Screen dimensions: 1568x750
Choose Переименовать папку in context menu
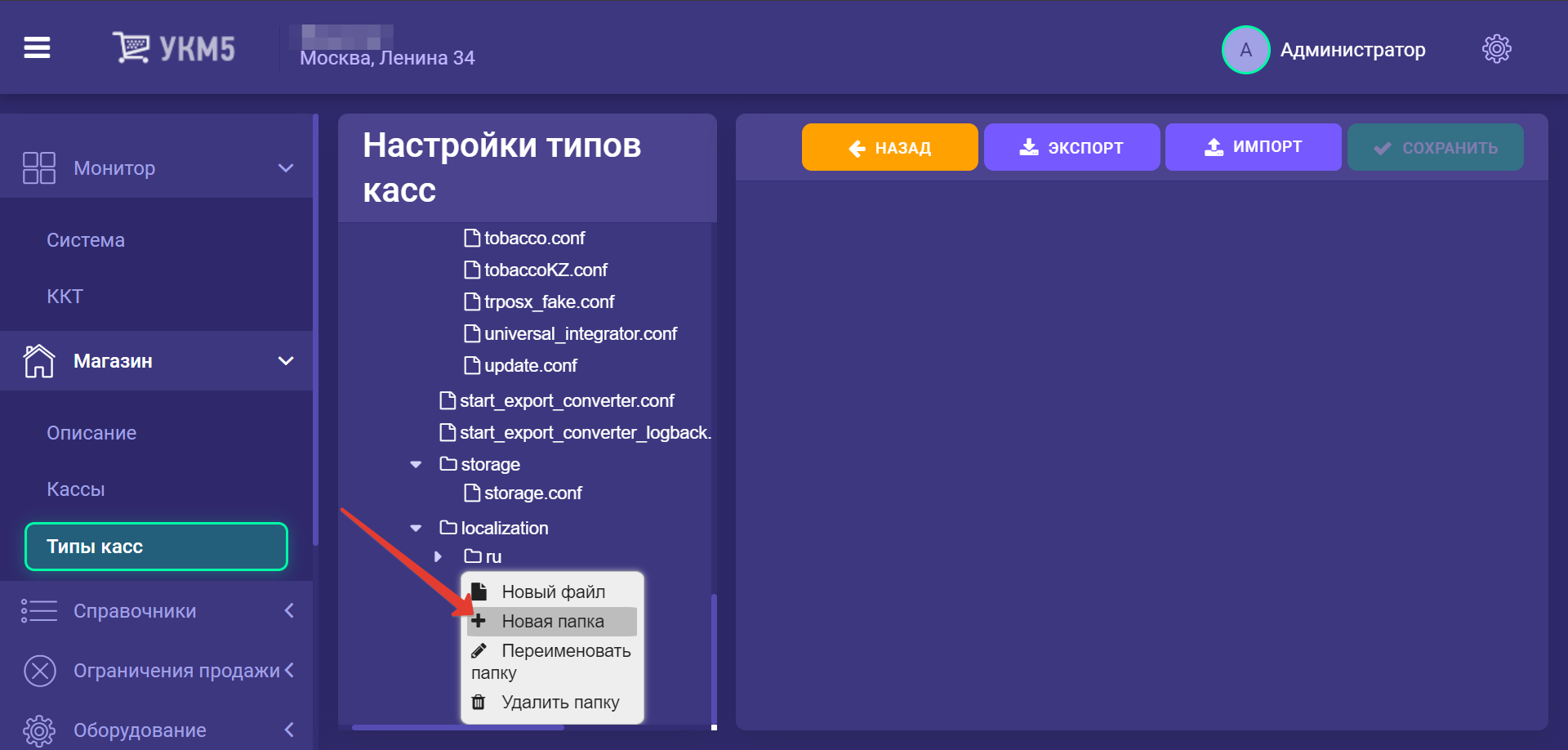pos(552,661)
